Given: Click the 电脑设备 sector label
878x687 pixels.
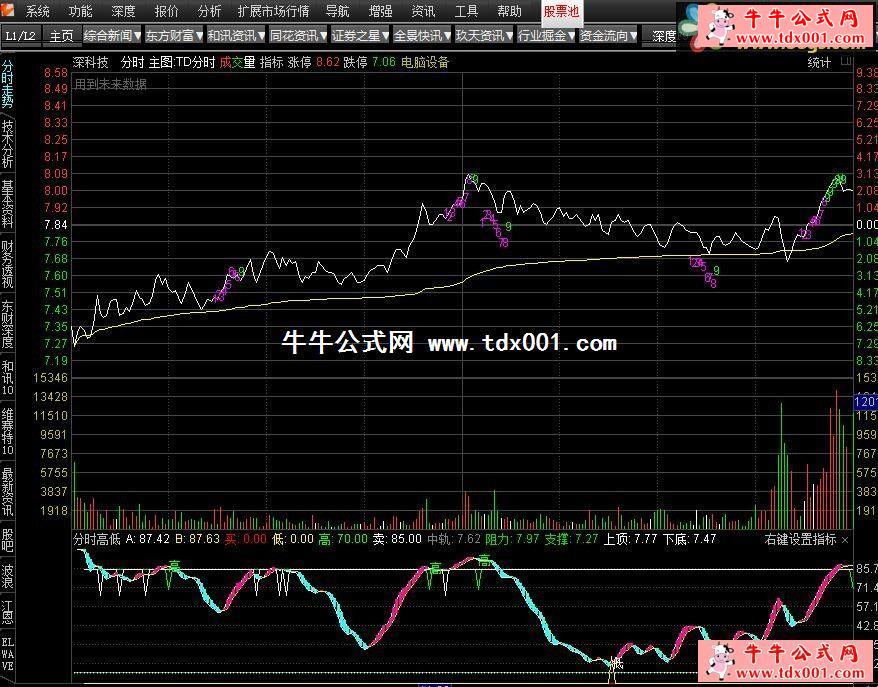Looking at the screenshot, I should click(x=425, y=62).
